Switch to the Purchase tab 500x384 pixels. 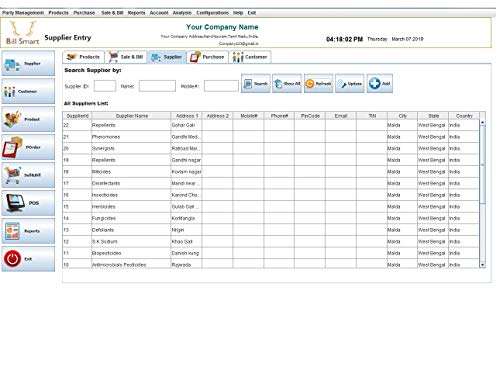pos(208,57)
